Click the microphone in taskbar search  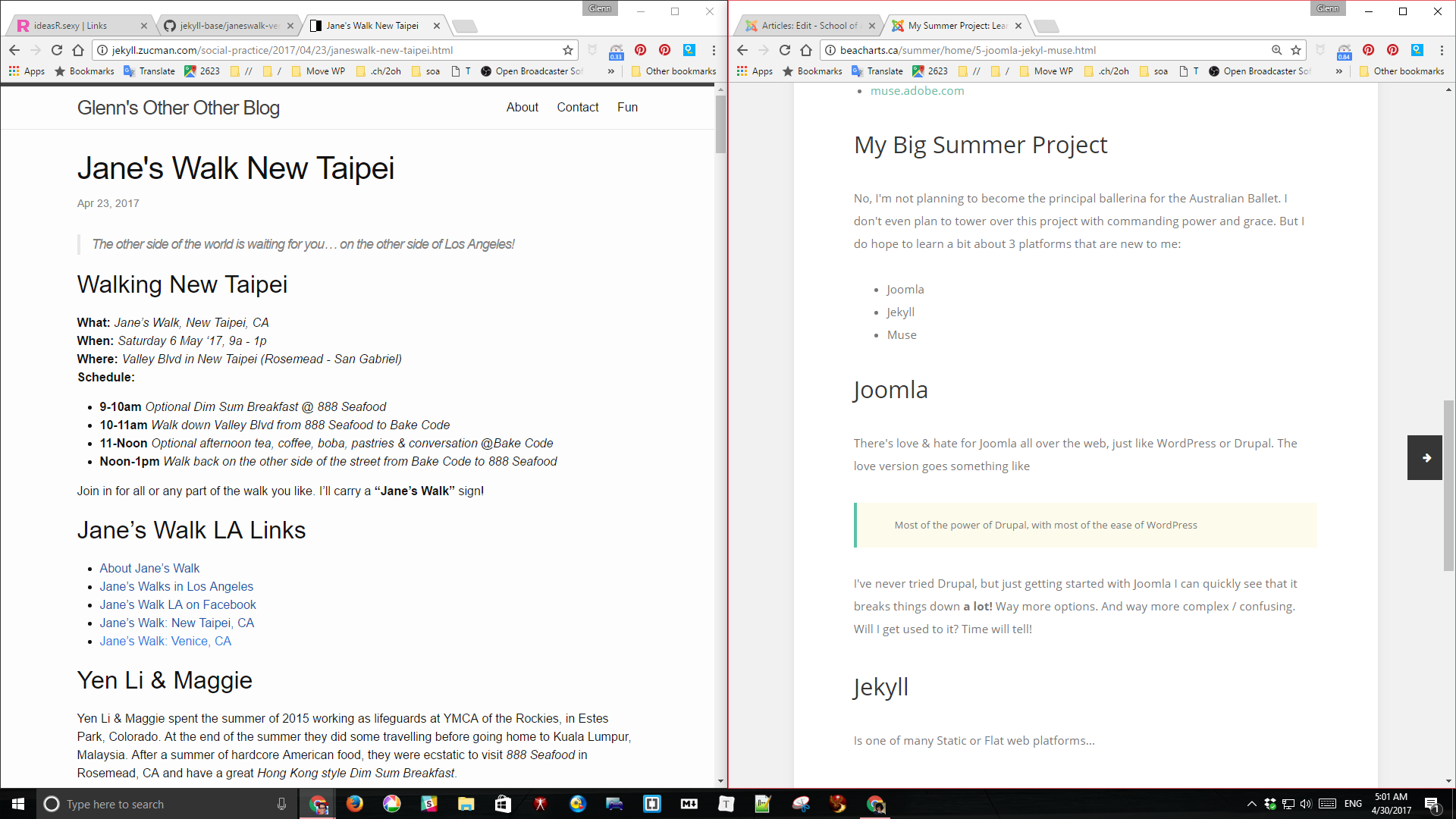click(x=281, y=804)
